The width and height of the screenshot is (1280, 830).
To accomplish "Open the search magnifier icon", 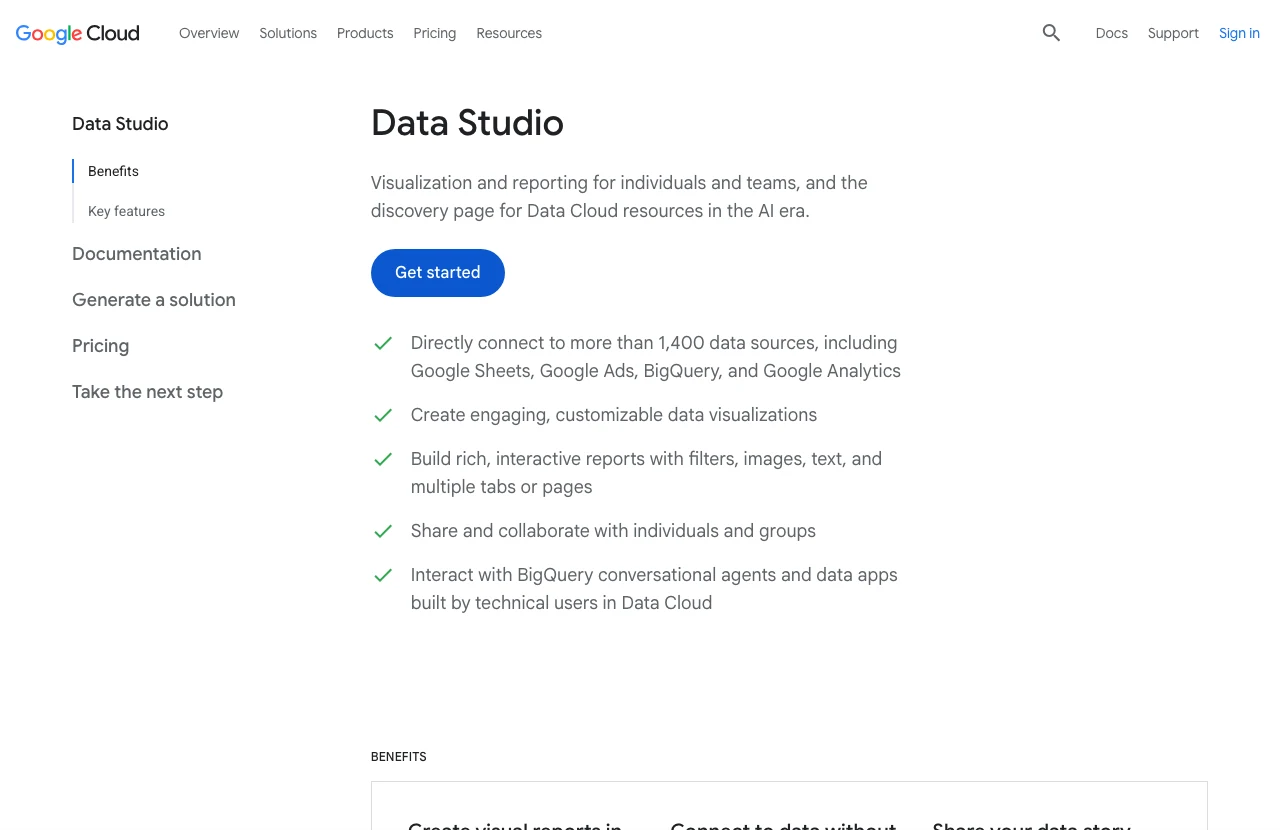I will 1051,33.
